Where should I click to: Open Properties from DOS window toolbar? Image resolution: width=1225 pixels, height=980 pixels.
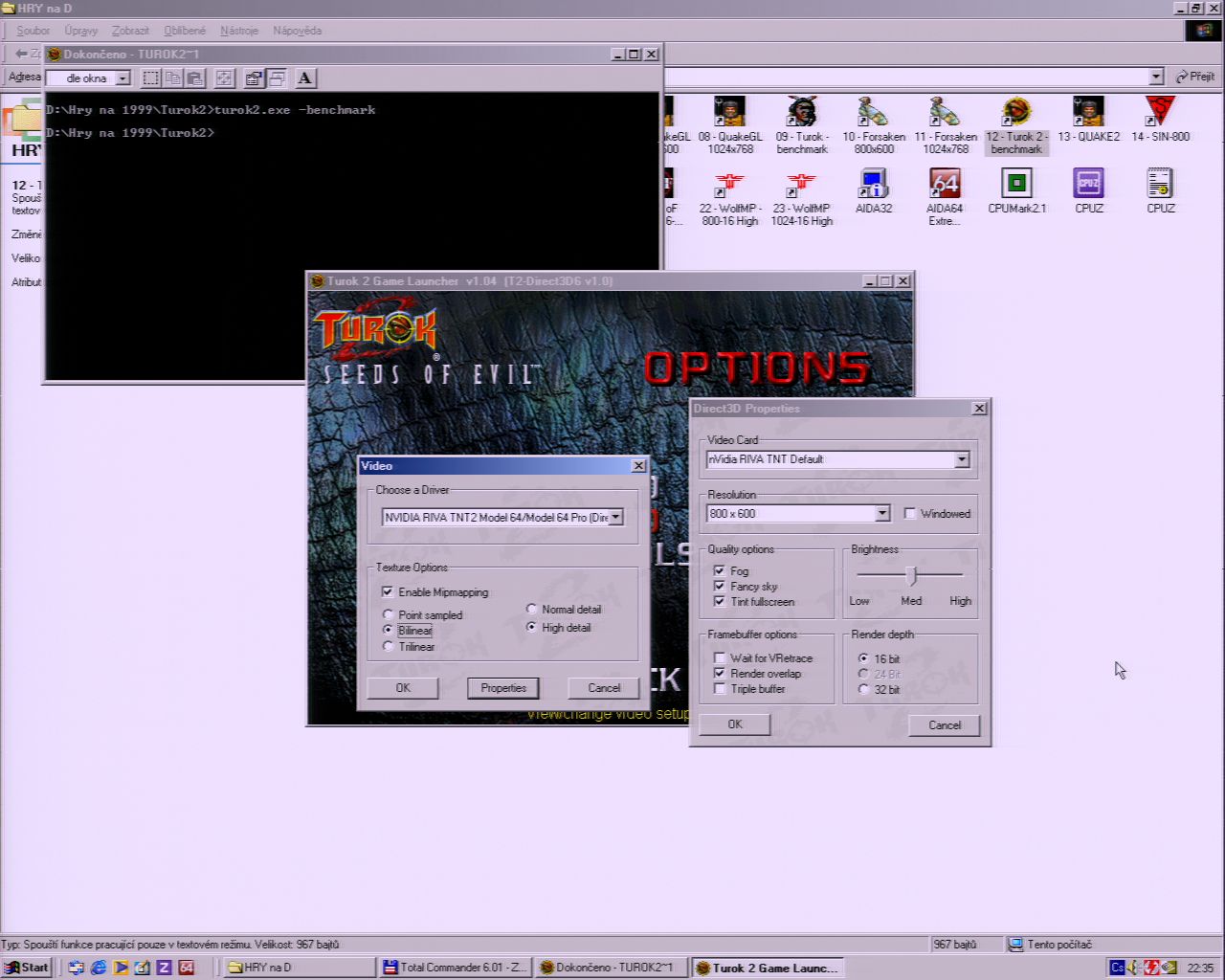pyautogui.click(x=254, y=78)
